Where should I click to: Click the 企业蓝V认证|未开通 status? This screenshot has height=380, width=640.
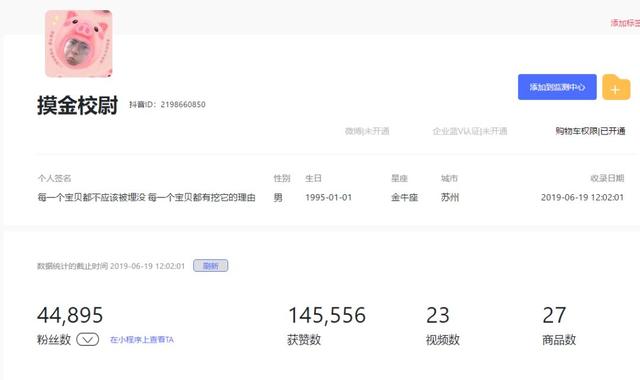point(470,131)
